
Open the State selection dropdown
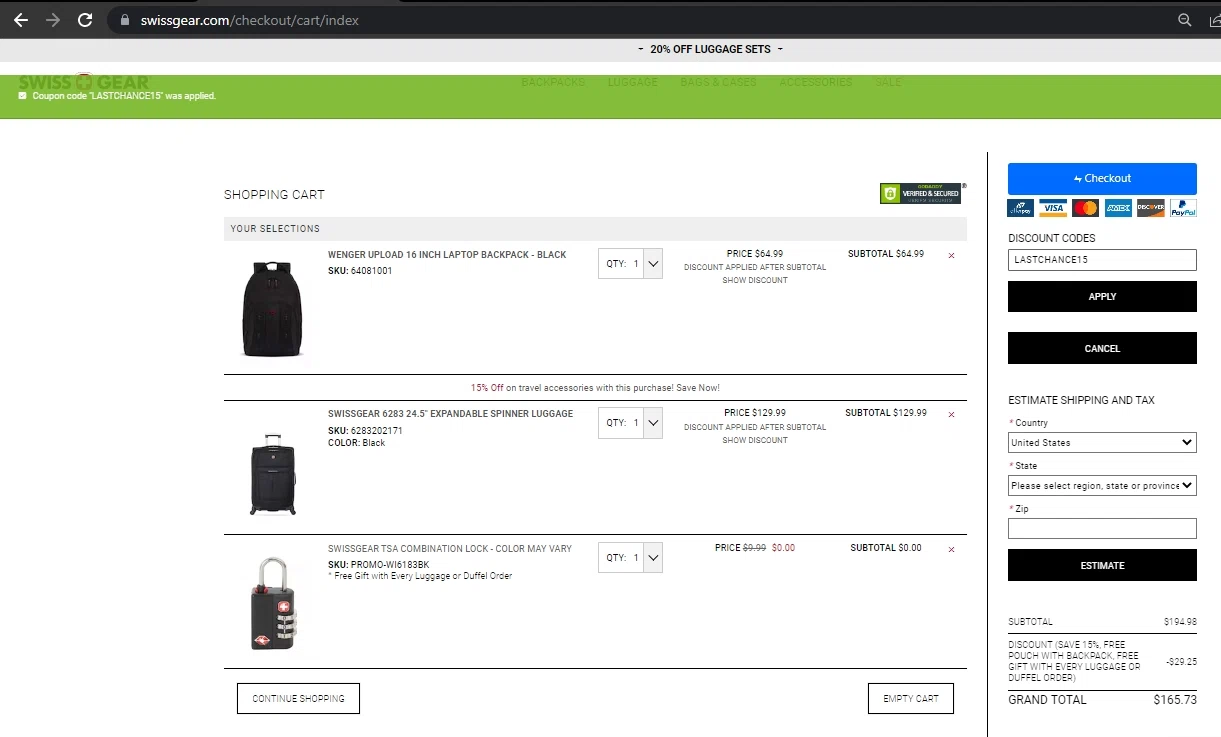1102,485
